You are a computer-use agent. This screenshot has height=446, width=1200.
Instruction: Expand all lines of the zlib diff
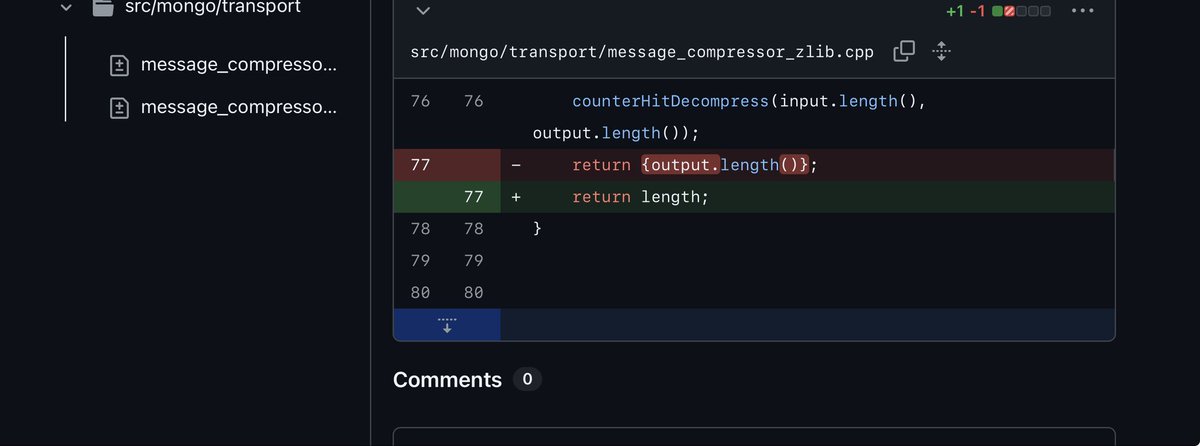point(940,51)
